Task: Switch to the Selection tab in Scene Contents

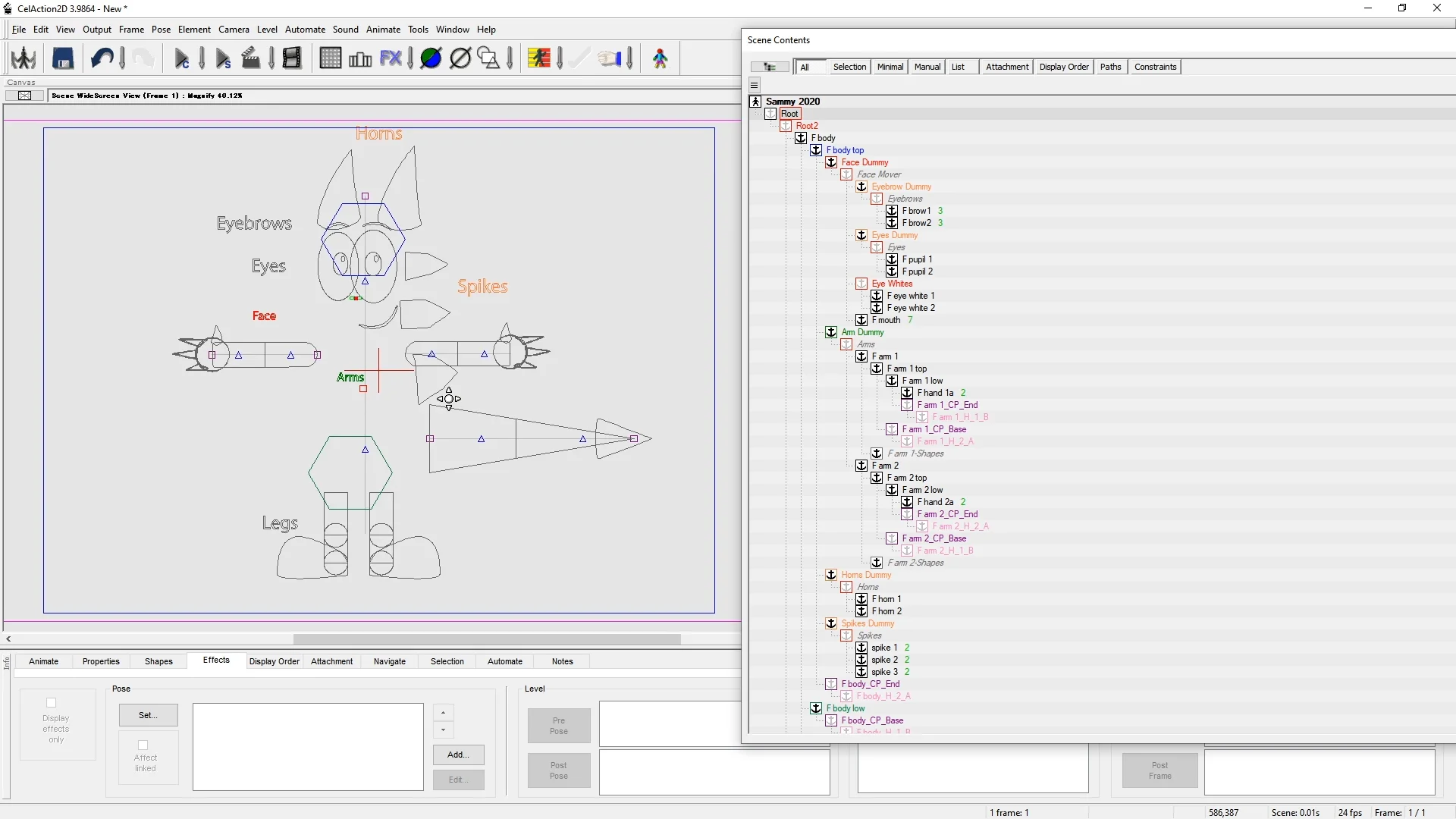Action: 849,67
